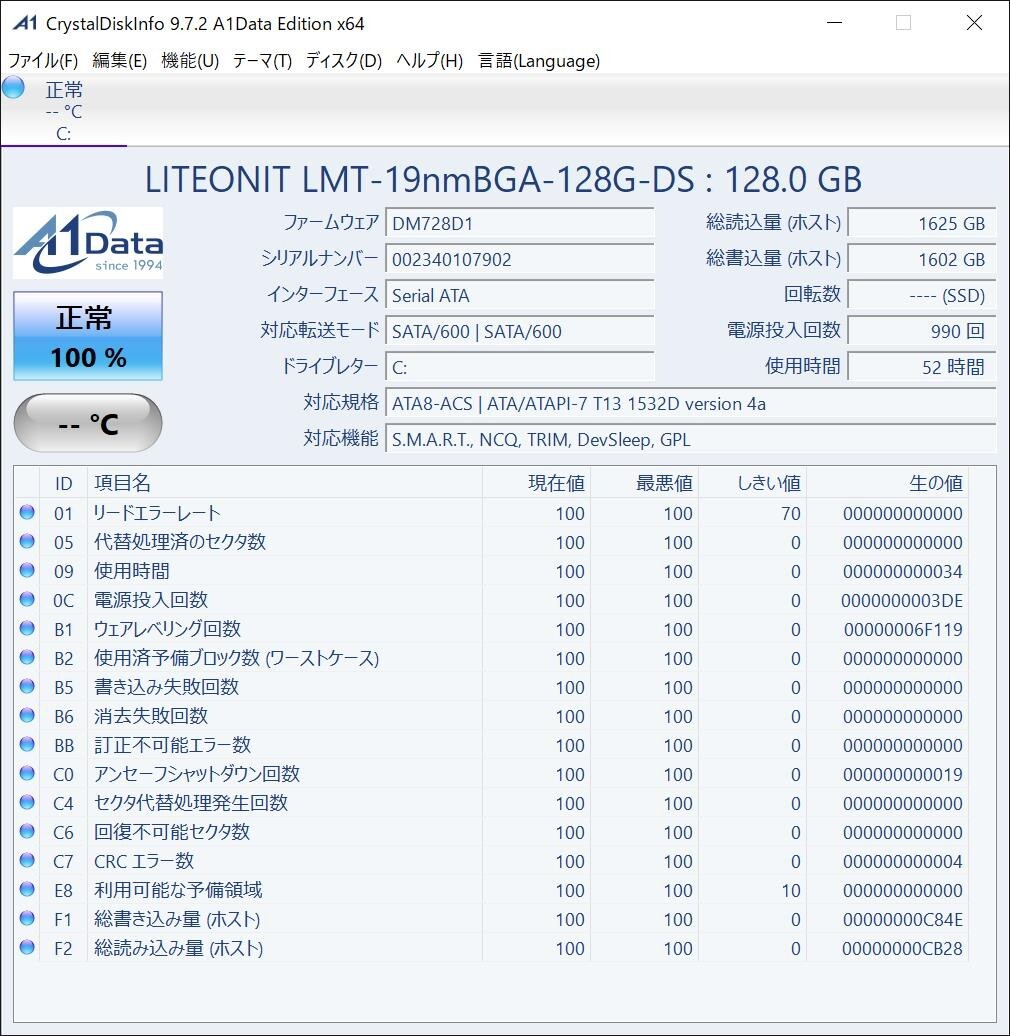Image resolution: width=1010 pixels, height=1036 pixels.
Task: Click status orb of row BB 訂正不可能エラー数
Action: pos(27,745)
